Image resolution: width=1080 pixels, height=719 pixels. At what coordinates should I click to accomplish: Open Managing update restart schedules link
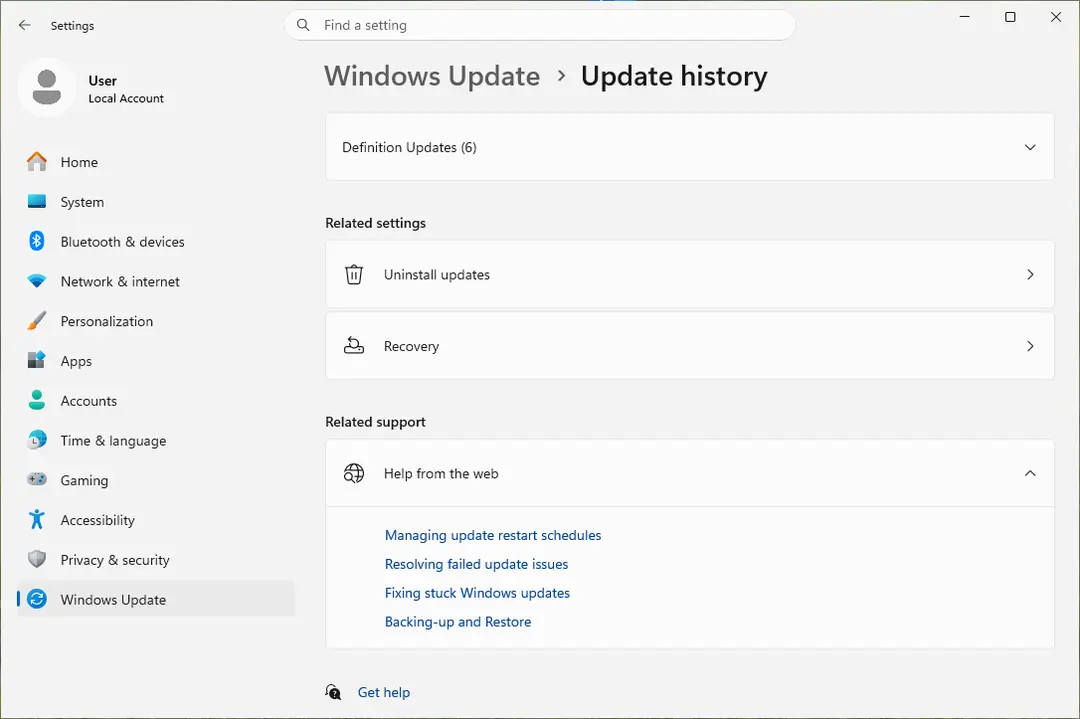click(x=492, y=535)
